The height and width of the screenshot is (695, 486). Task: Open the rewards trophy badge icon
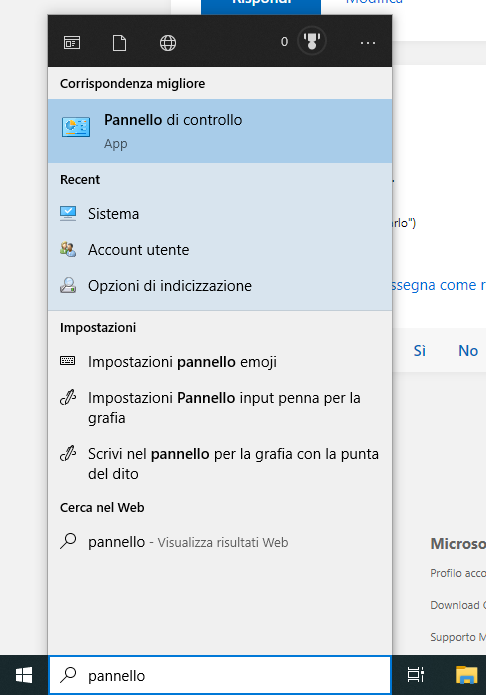312,41
